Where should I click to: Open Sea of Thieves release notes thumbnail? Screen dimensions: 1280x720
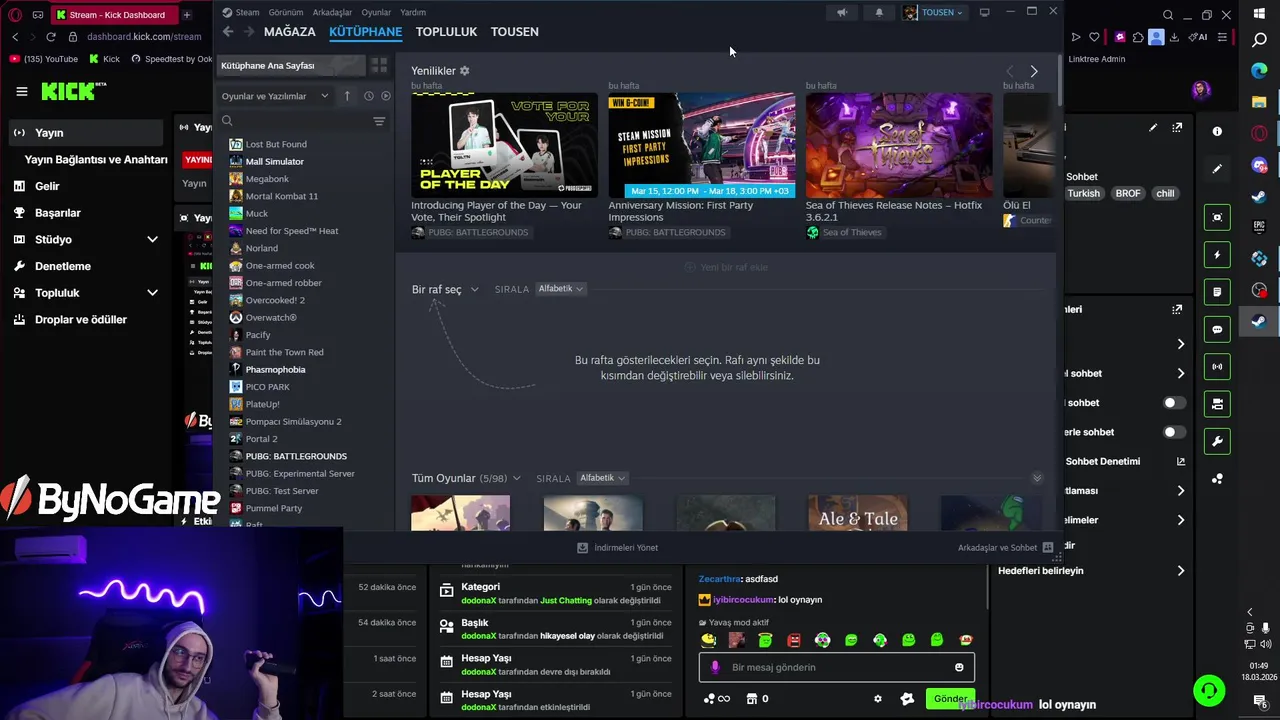(x=899, y=145)
